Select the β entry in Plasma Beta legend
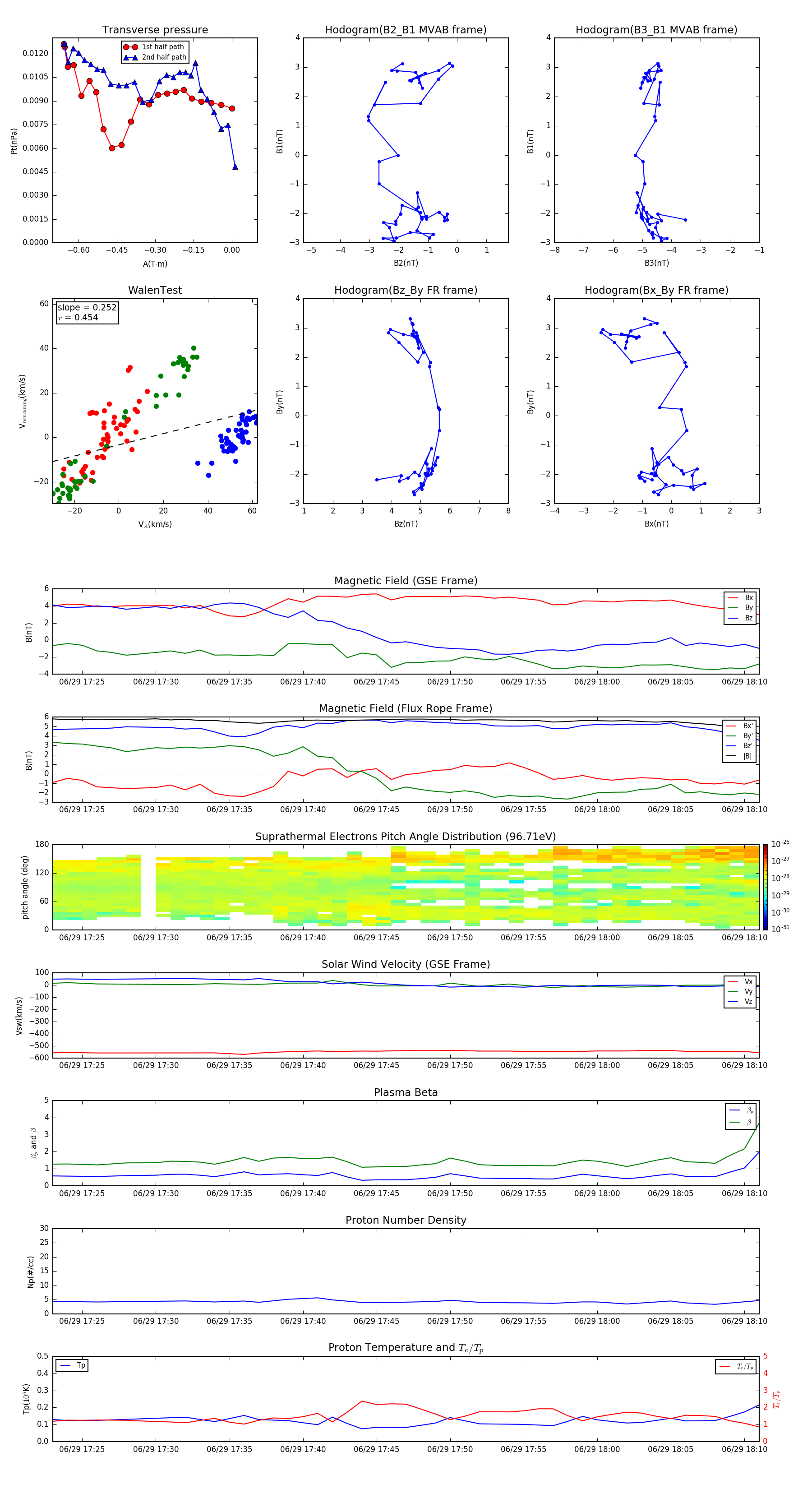 pyautogui.click(x=742, y=1122)
